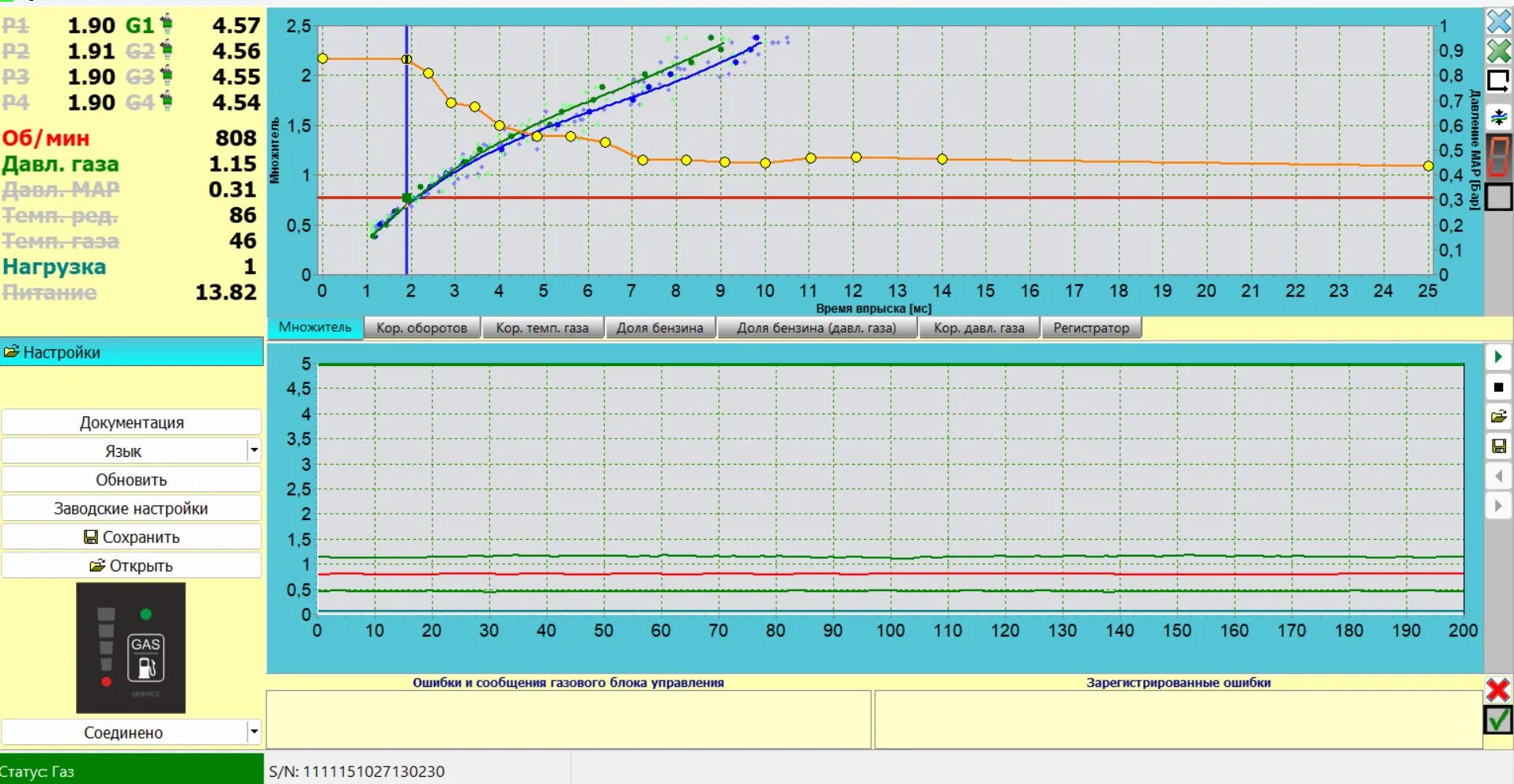Toggle the Давл. газа graph visibility
This screenshot has height=784, width=1514.
click(61, 164)
